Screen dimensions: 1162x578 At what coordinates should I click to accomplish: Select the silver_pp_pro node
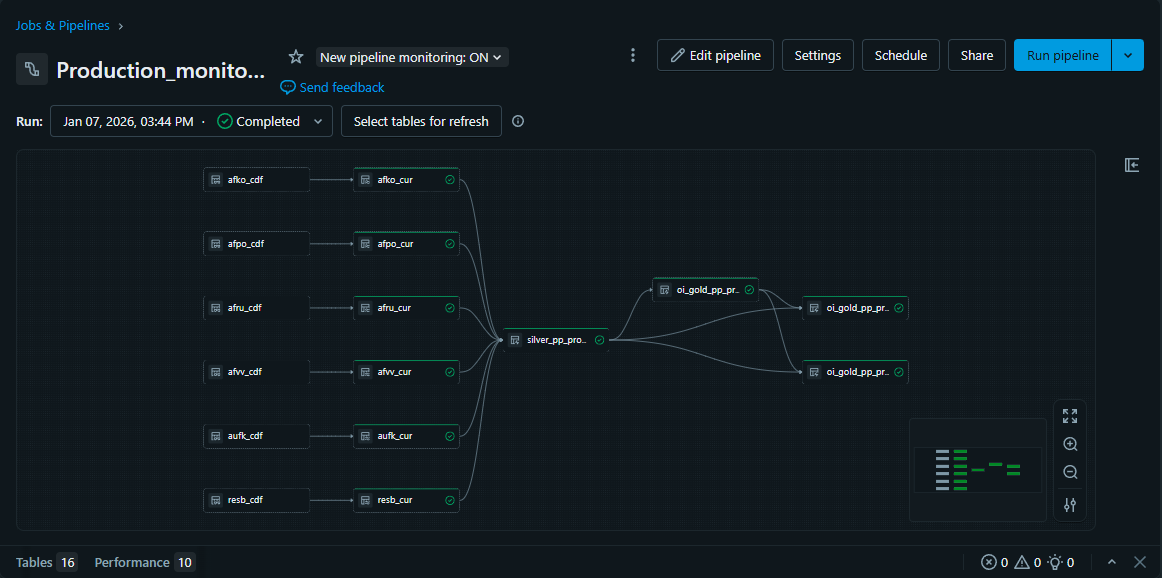click(556, 340)
